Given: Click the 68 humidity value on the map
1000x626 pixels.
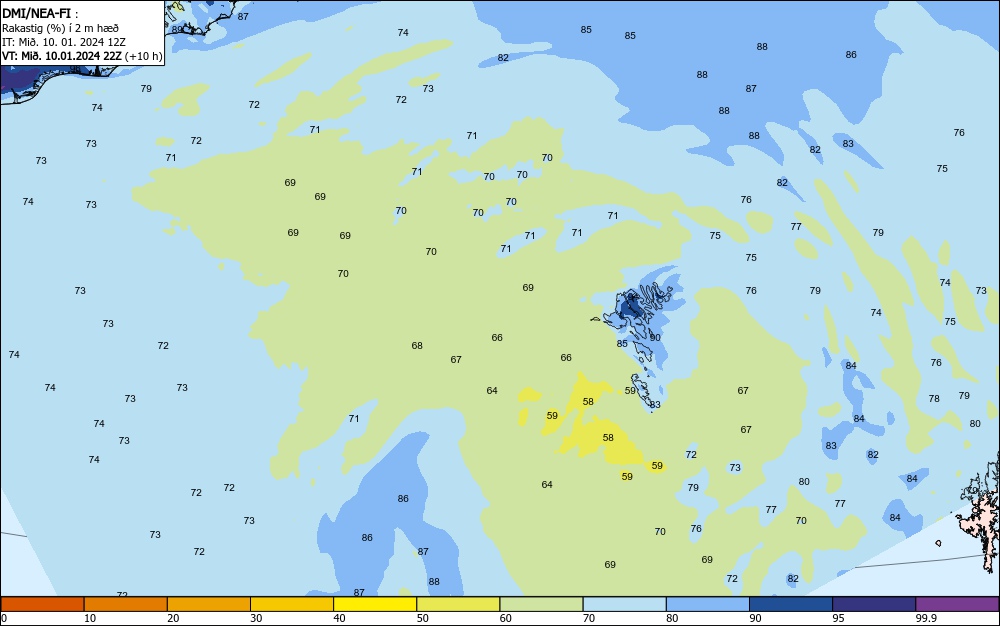Looking at the screenshot, I should pyautogui.click(x=417, y=346).
